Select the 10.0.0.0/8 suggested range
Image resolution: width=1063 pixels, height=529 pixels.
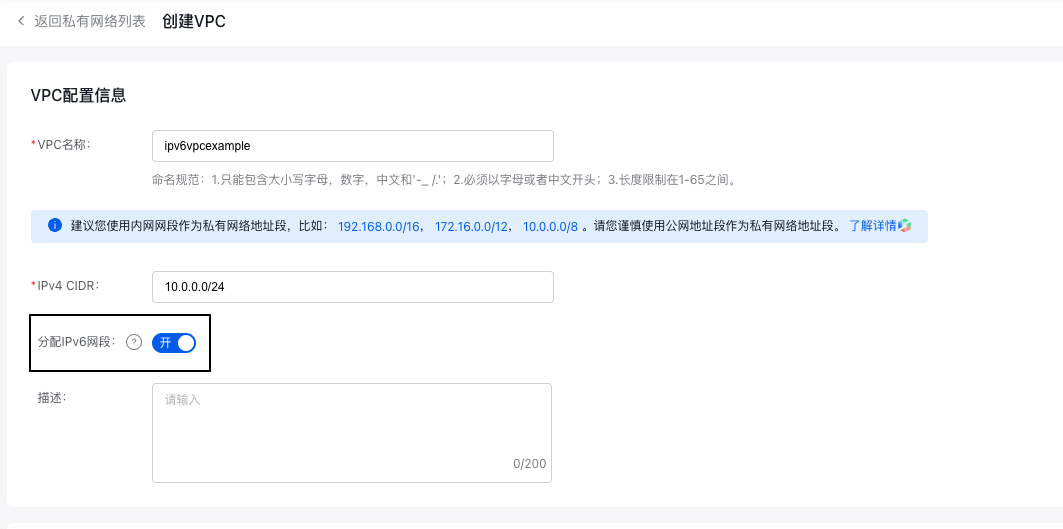click(550, 226)
